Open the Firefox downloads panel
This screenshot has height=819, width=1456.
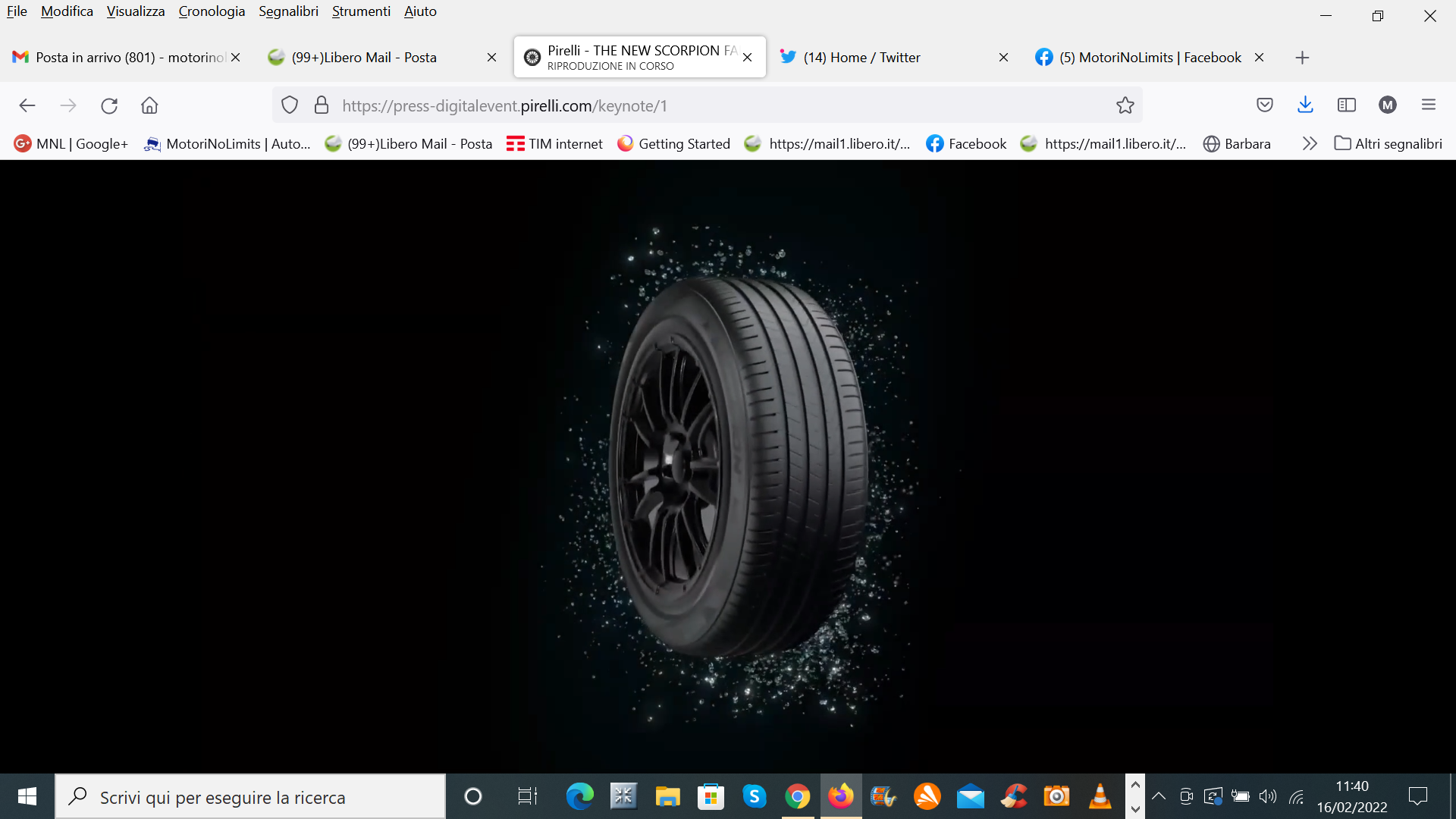tap(1305, 105)
